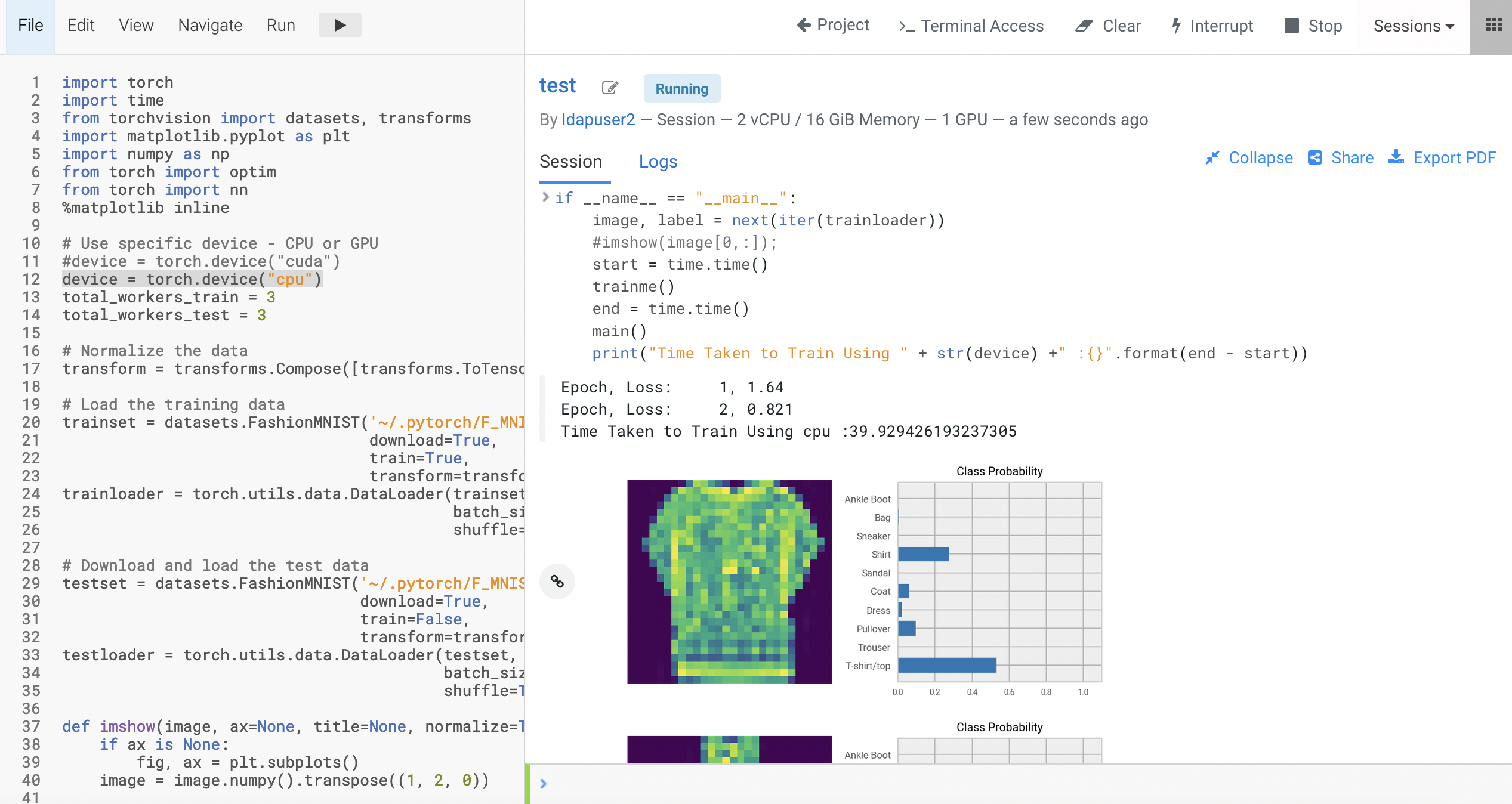Click the Export PDF download icon
Screen dimensions: 1512x804
click(1396, 157)
